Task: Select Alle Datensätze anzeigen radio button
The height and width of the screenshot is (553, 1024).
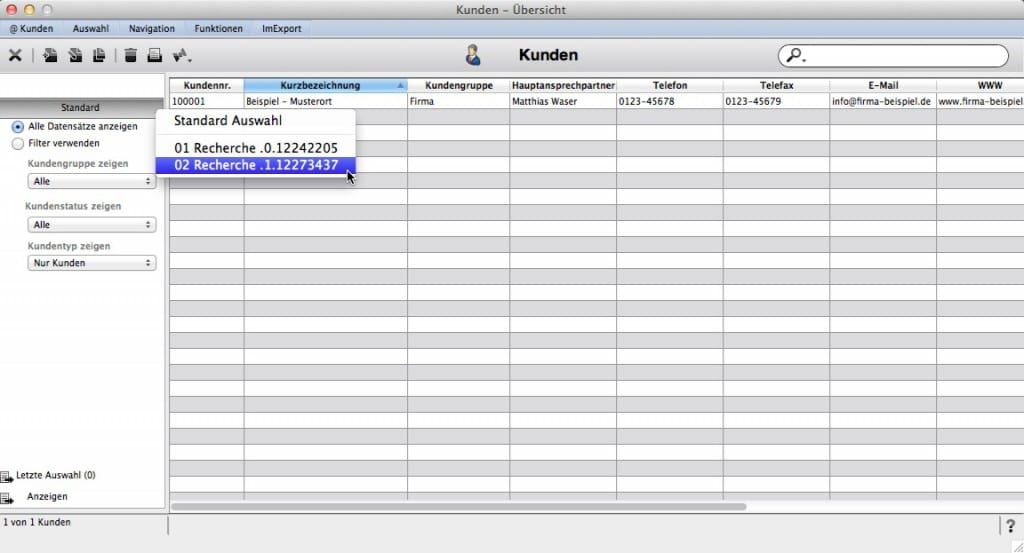Action: pos(18,127)
